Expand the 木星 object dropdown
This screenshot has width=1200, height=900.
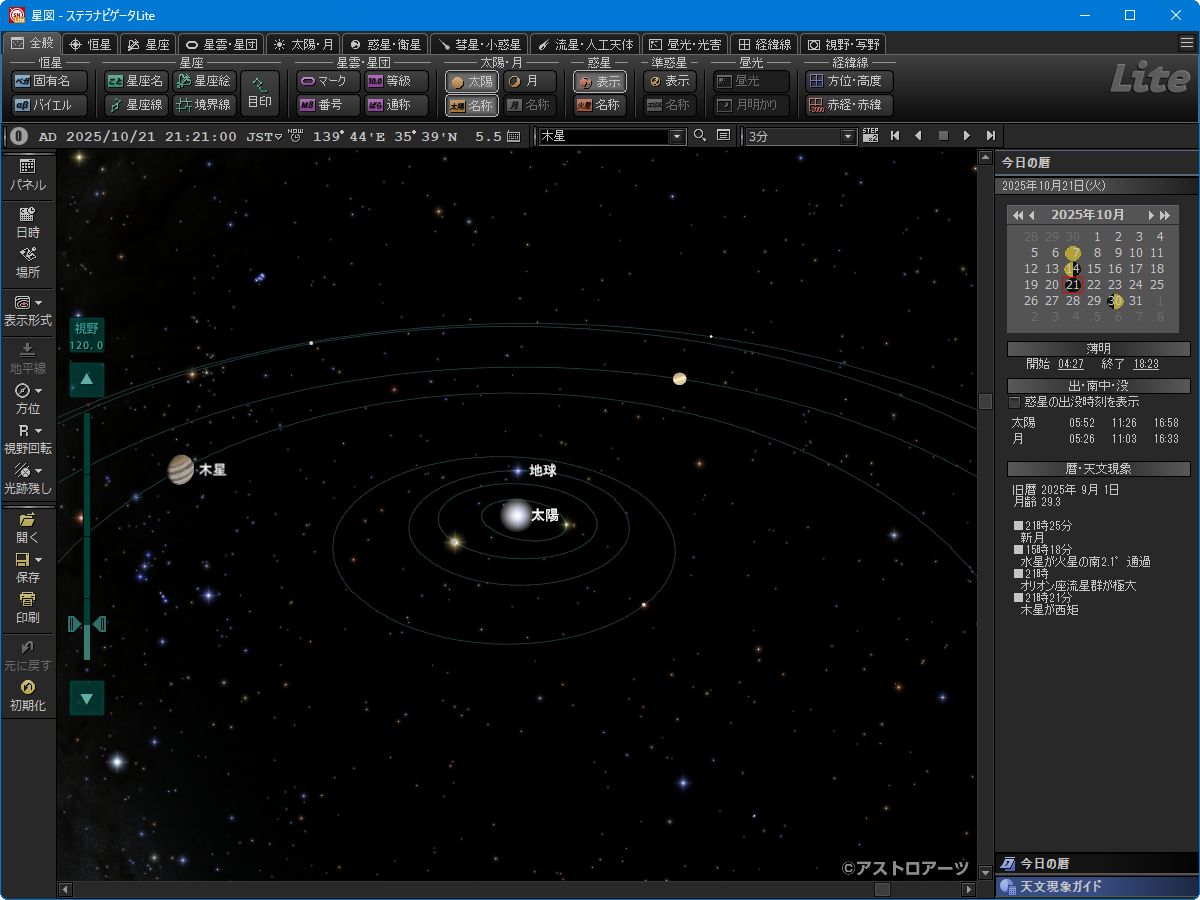click(677, 136)
